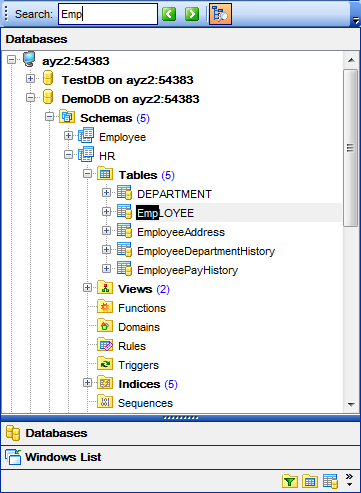This screenshot has width=361, height=493.
Task: Select the ayz2:54383 host label
Action: (x=76, y=61)
